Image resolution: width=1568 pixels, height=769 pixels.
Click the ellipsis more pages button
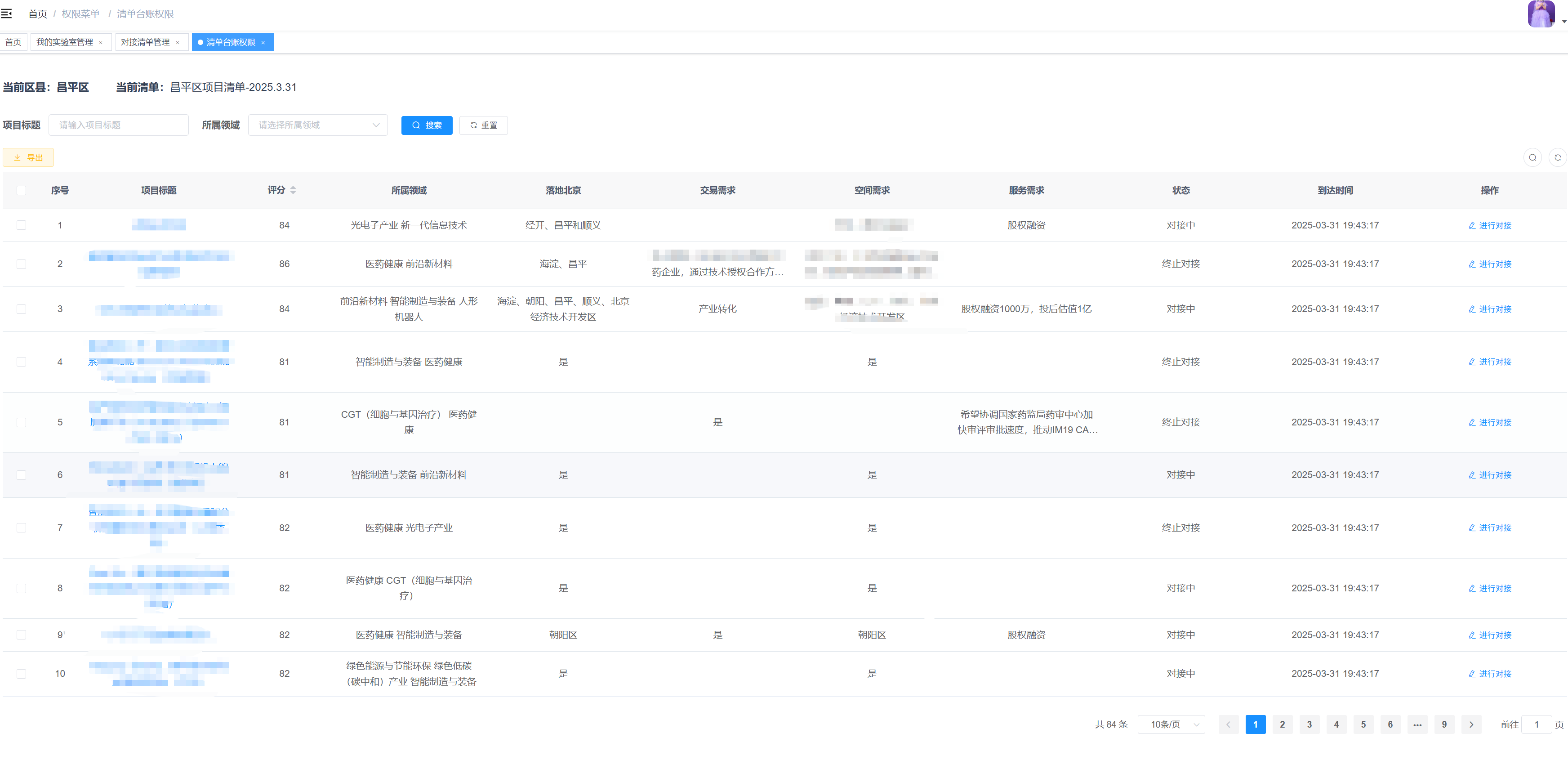[x=1417, y=724]
